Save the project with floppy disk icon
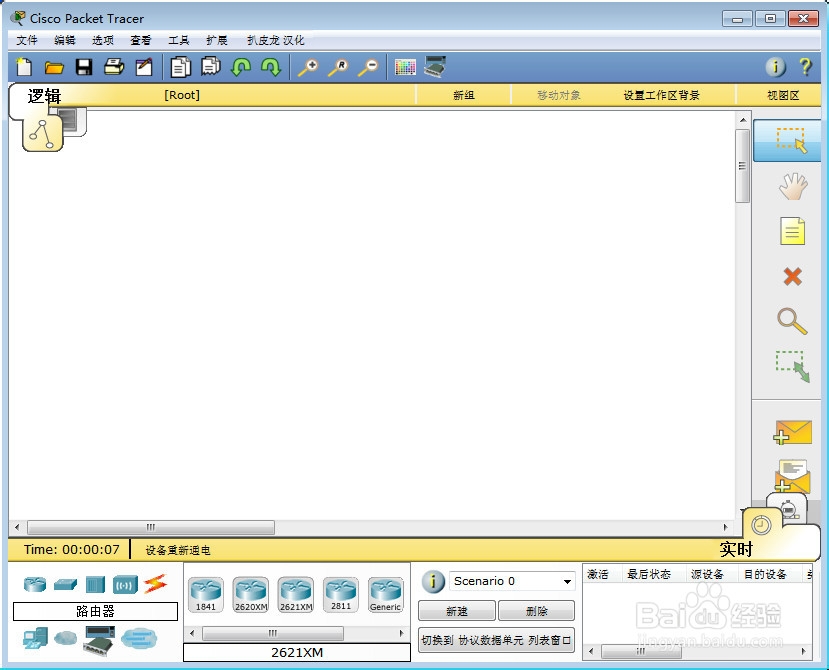This screenshot has height=670, width=829. pyautogui.click(x=84, y=67)
